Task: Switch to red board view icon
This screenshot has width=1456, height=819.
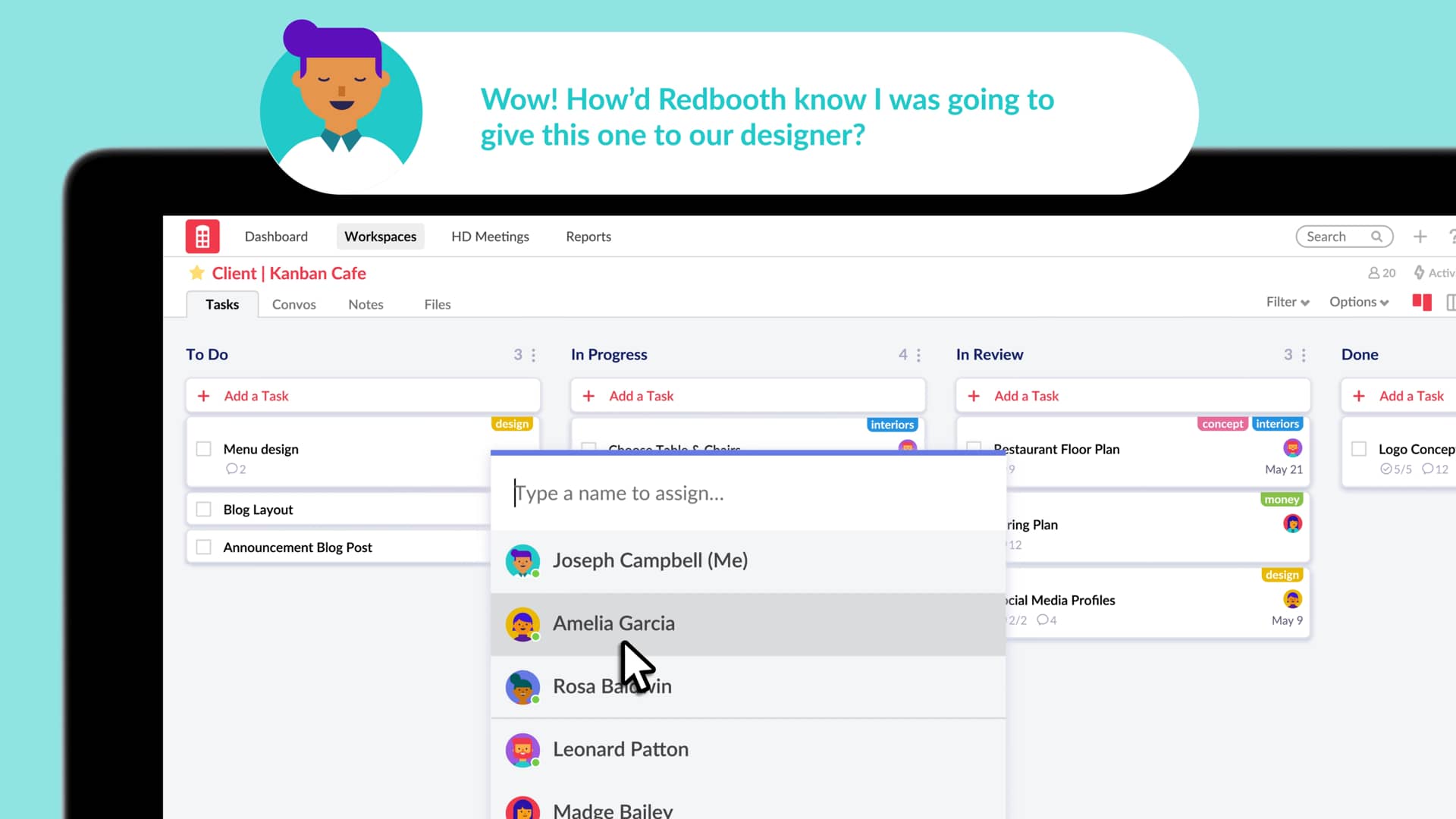Action: [1422, 302]
